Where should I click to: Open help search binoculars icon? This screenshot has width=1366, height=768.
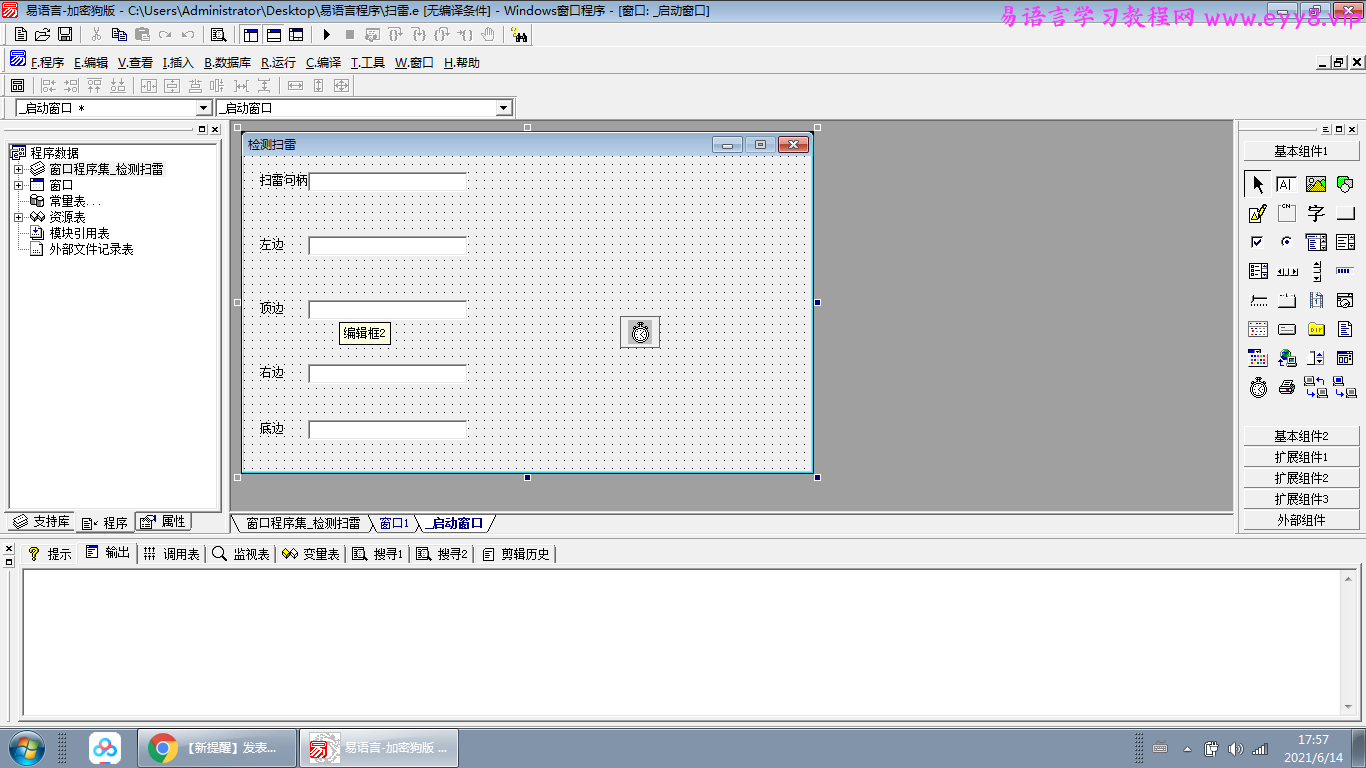519,35
